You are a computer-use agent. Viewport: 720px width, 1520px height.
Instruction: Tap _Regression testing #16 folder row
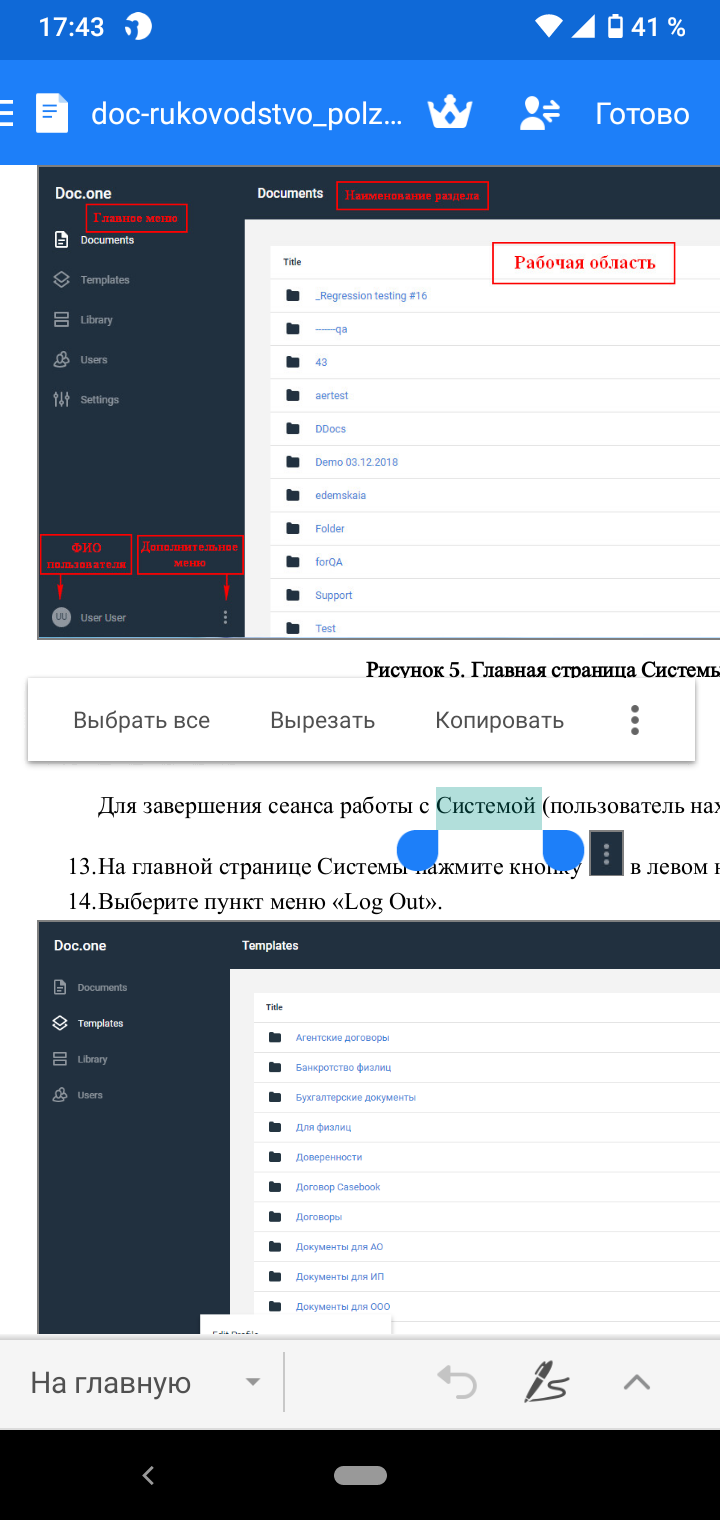[495, 296]
